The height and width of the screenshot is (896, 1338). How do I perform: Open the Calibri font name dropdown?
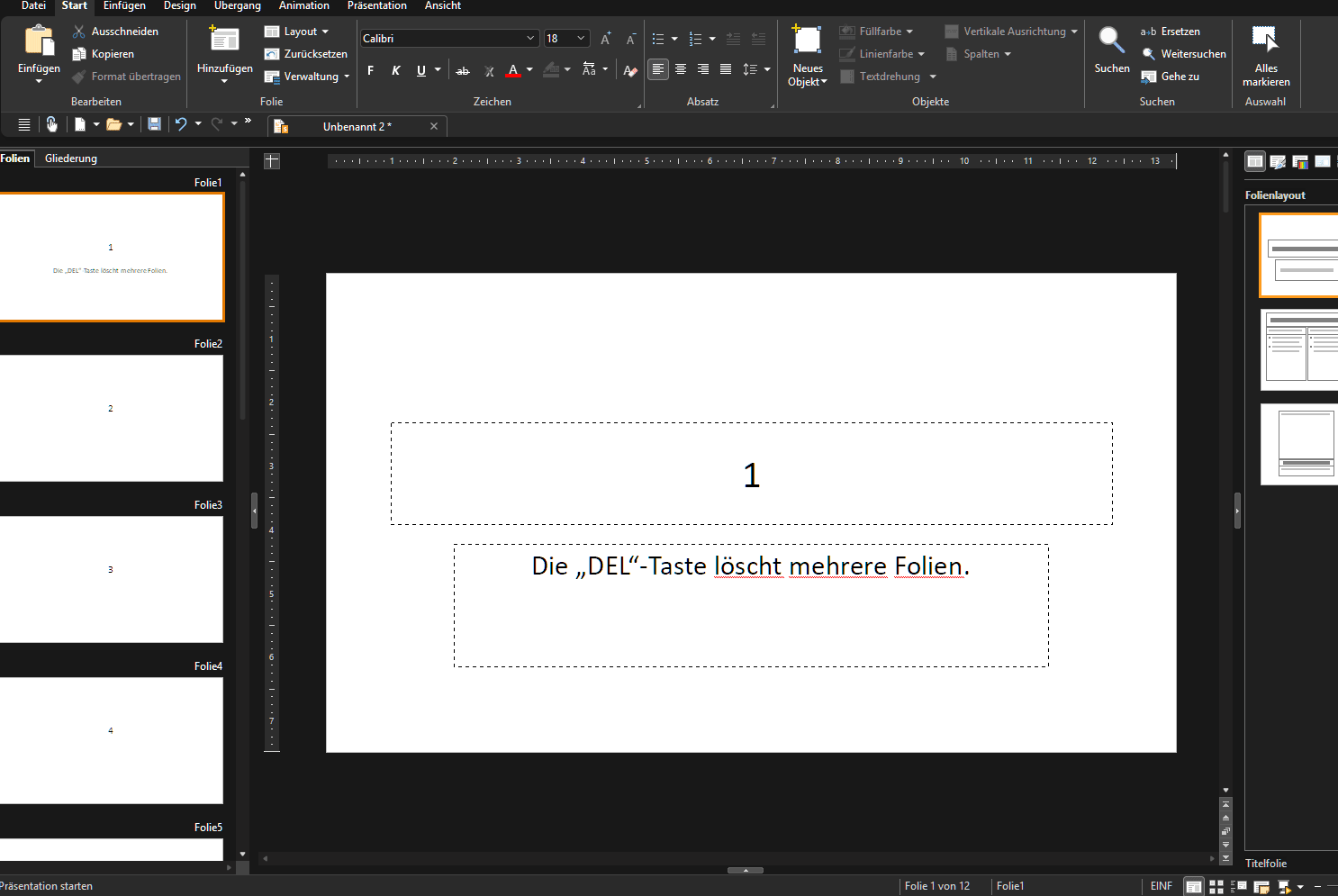pyautogui.click(x=529, y=38)
